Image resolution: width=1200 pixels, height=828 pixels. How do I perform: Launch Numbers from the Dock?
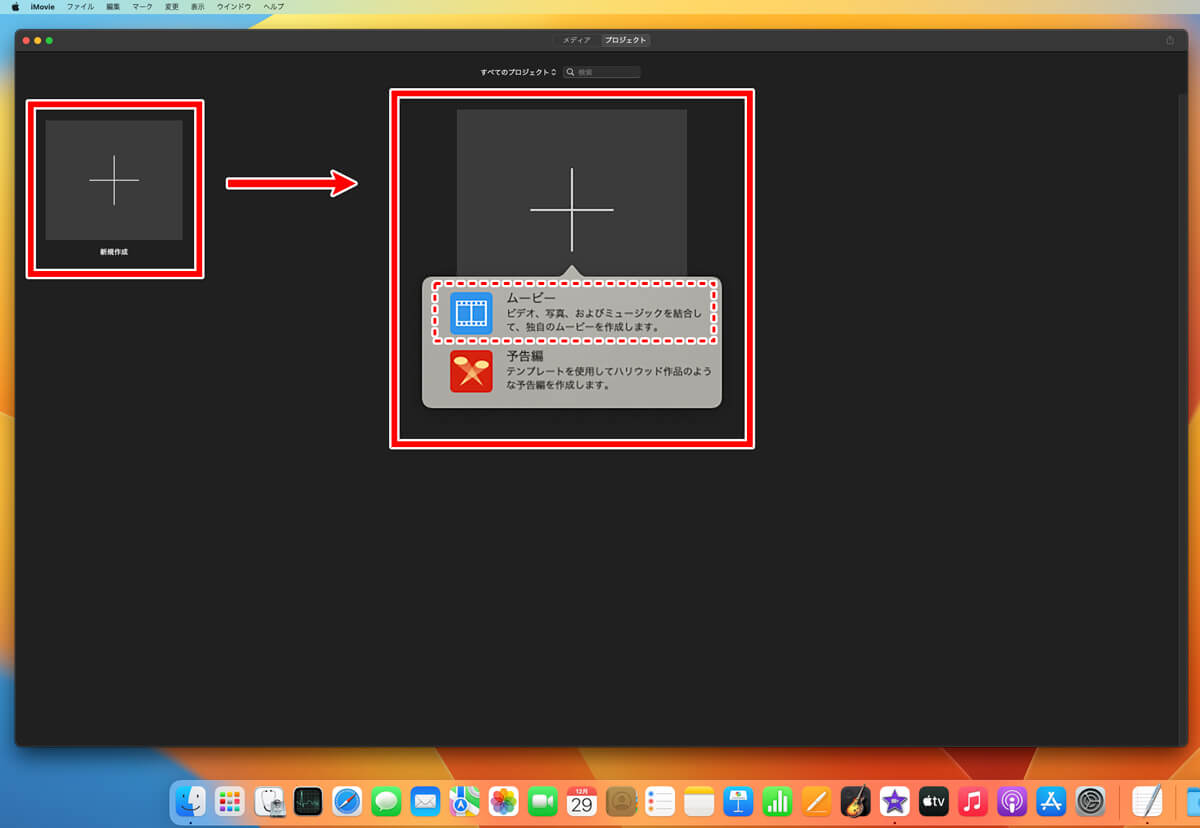(x=777, y=801)
